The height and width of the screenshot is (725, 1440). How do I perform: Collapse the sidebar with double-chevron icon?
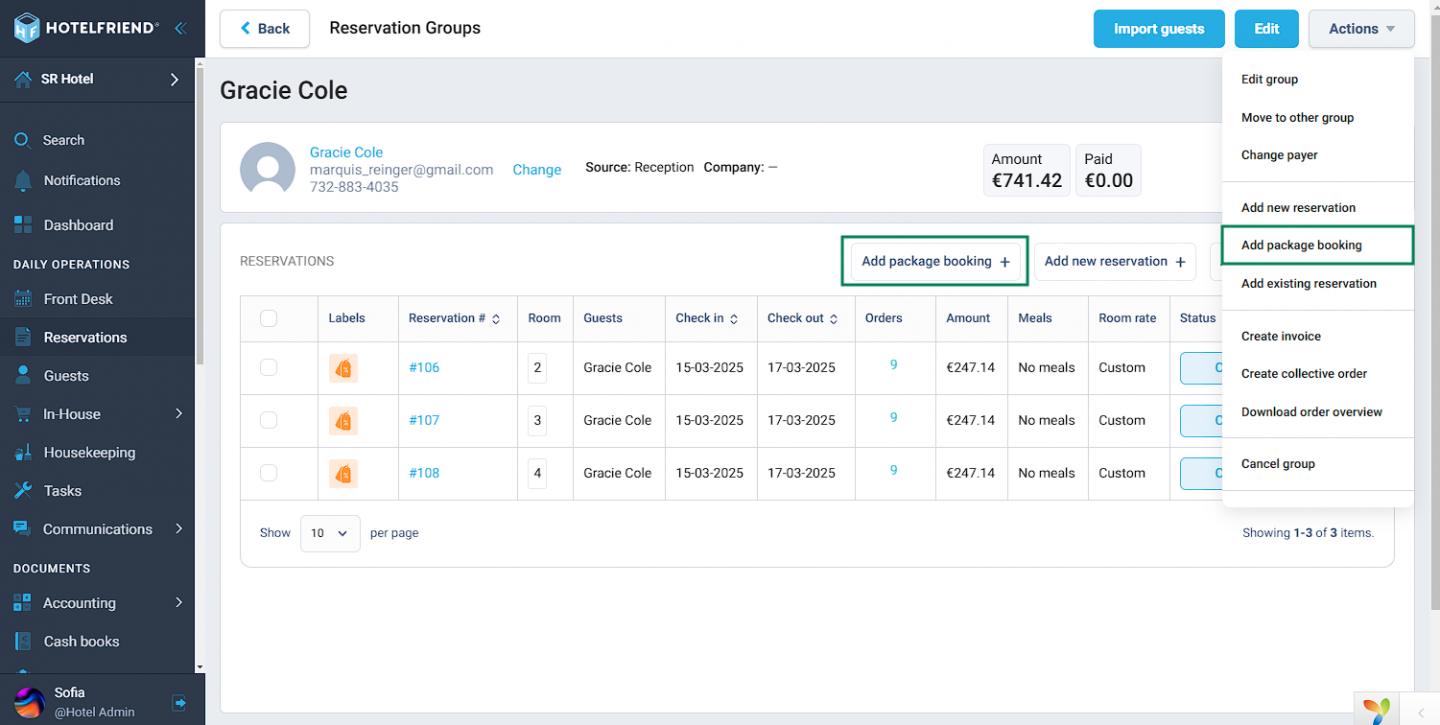[x=180, y=28]
